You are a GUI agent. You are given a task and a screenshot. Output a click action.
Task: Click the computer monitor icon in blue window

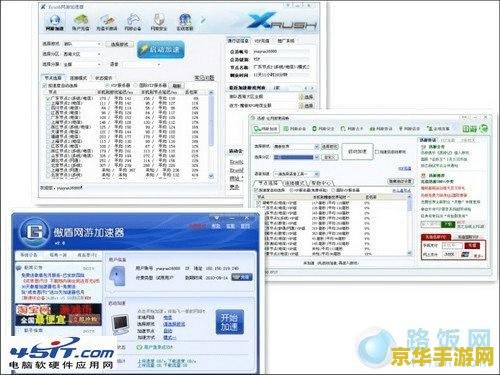pyautogui.click(x=121, y=323)
